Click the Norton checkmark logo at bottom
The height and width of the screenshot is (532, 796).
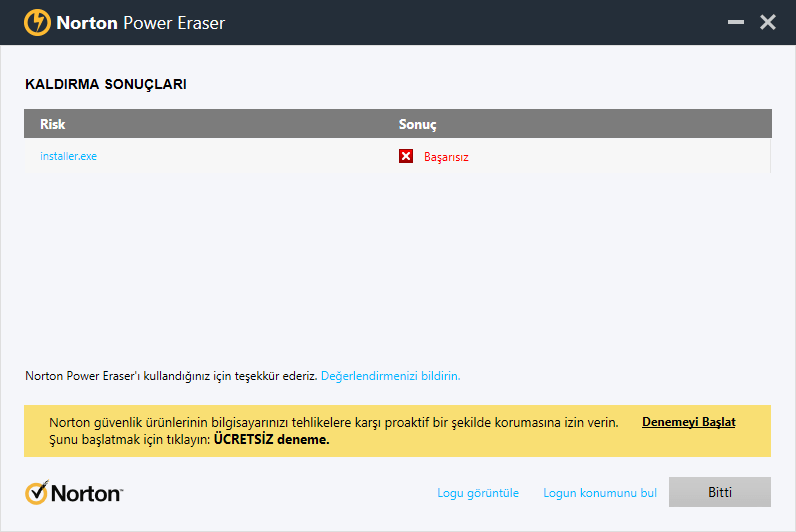click(74, 492)
